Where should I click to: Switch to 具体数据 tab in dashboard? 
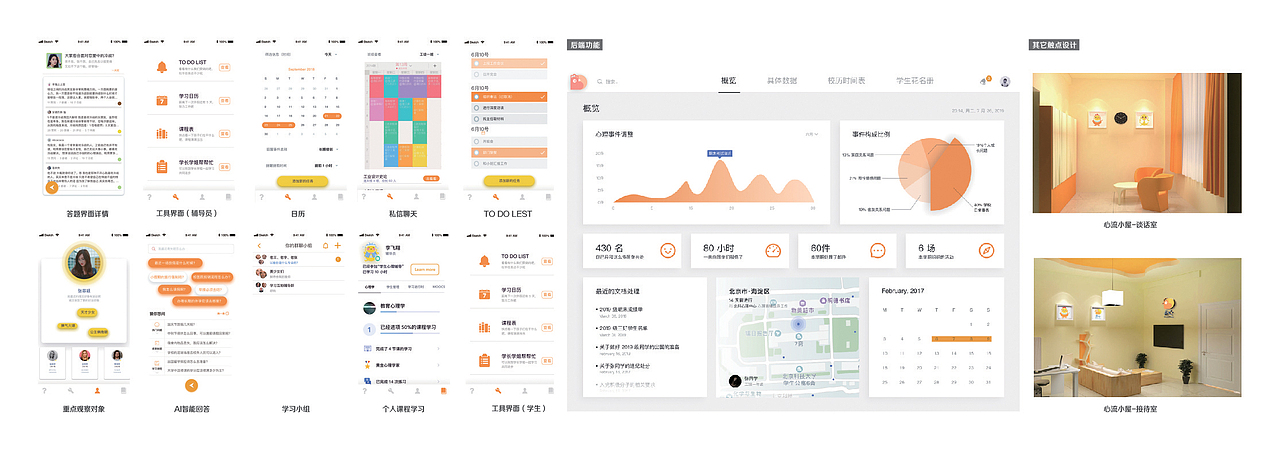[x=782, y=81]
